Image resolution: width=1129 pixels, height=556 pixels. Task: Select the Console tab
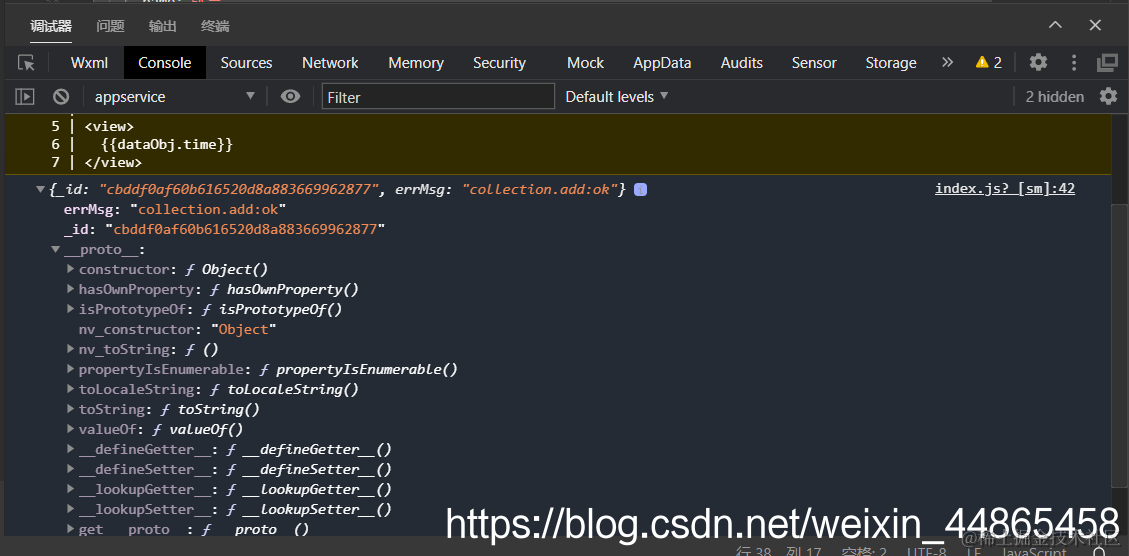coord(165,63)
